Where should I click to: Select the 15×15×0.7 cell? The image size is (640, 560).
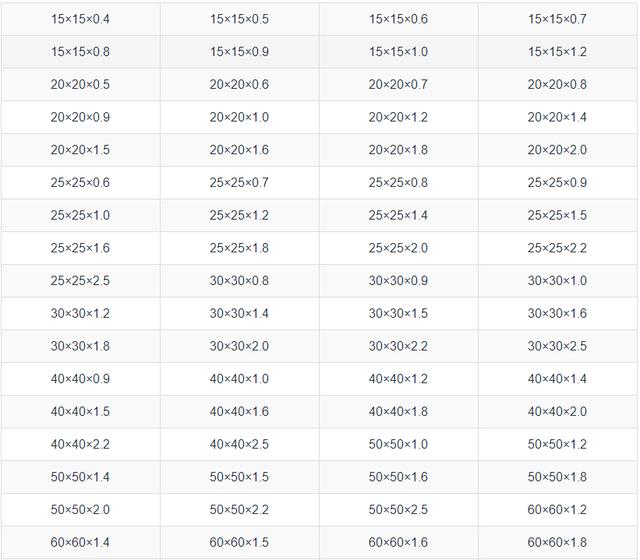click(x=557, y=19)
